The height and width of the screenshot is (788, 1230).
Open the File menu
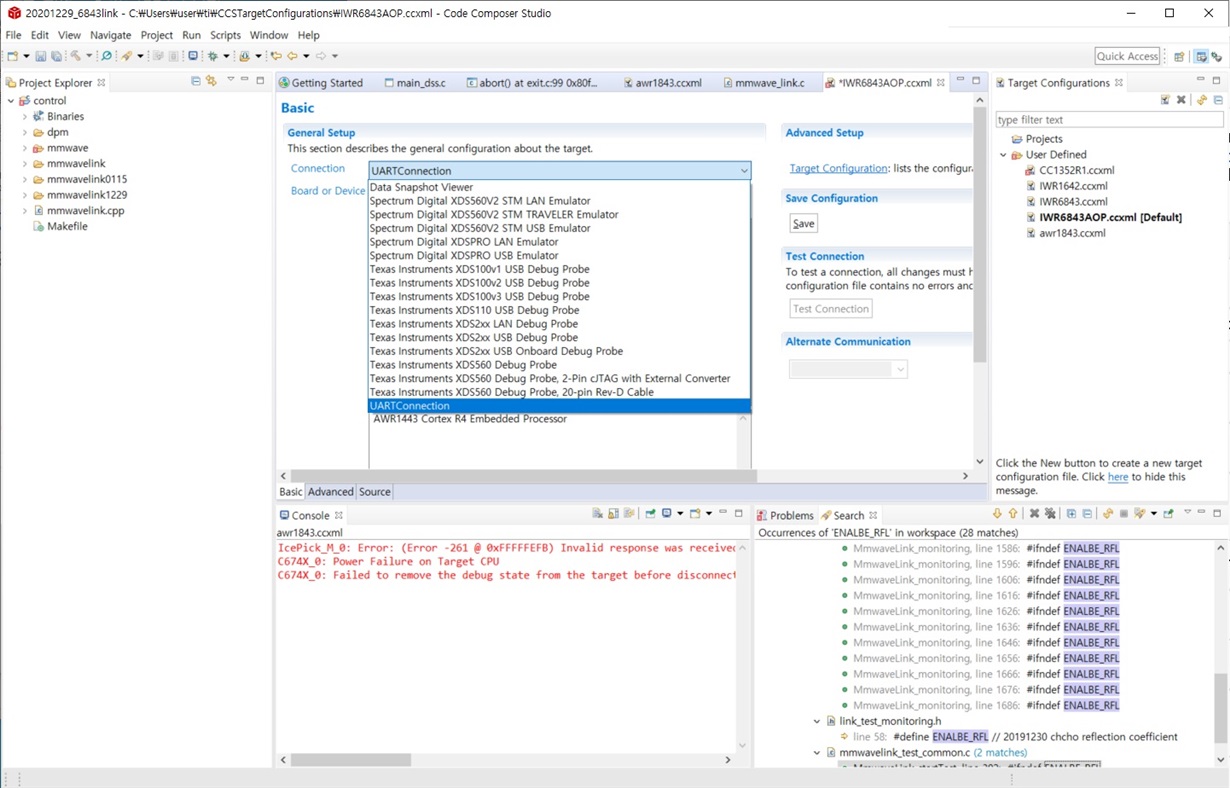point(13,35)
